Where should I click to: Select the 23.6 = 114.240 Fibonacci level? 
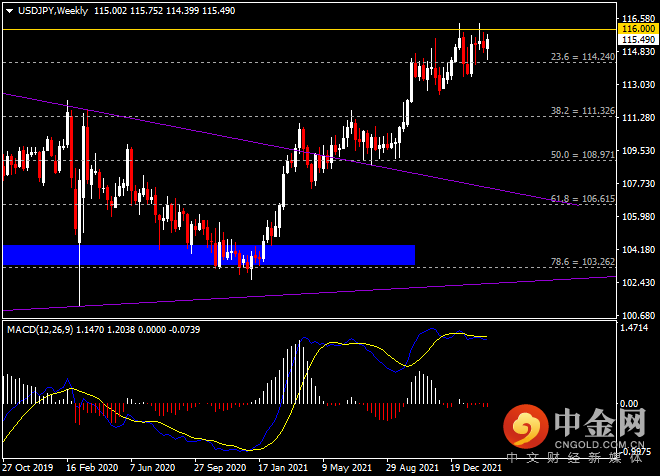coord(583,57)
